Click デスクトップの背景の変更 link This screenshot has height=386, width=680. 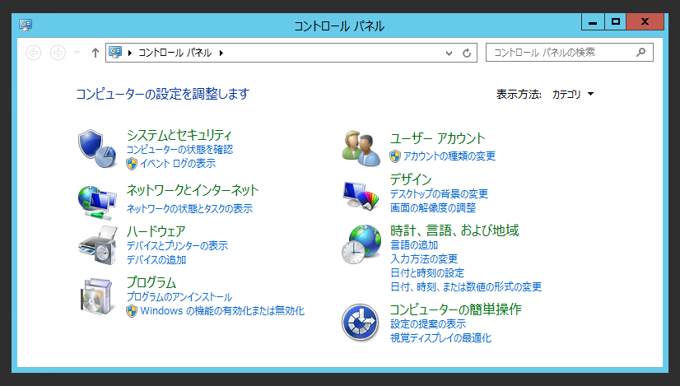(x=439, y=194)
